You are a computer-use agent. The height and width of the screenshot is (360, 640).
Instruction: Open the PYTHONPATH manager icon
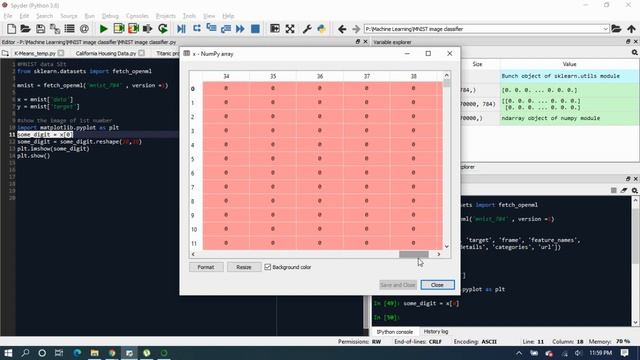tap(322, 29)
